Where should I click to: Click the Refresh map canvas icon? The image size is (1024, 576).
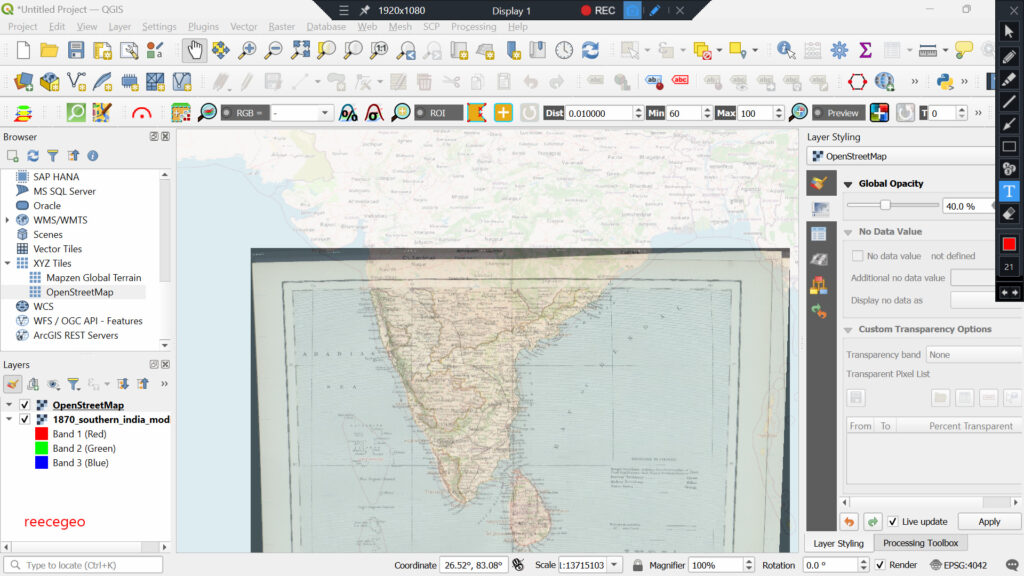point(590,50)
